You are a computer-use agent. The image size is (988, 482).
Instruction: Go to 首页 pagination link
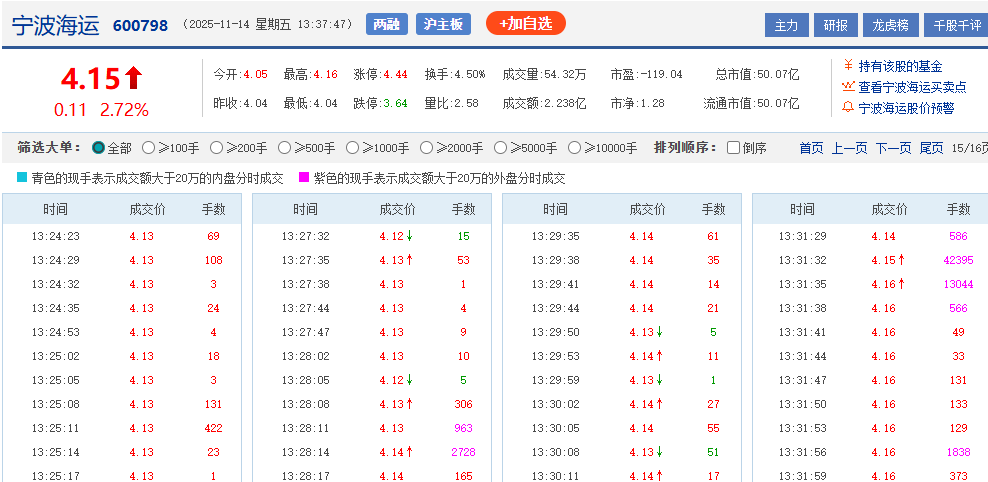click(x=811, y=148)
